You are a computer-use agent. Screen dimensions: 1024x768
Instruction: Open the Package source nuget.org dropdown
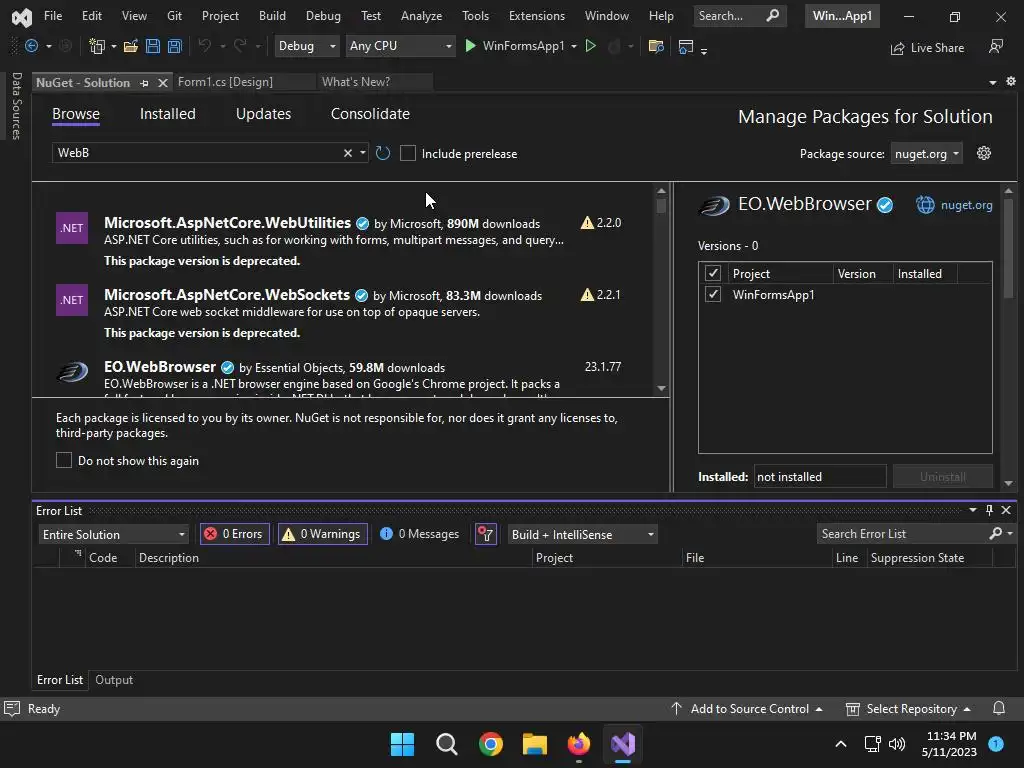926,153
